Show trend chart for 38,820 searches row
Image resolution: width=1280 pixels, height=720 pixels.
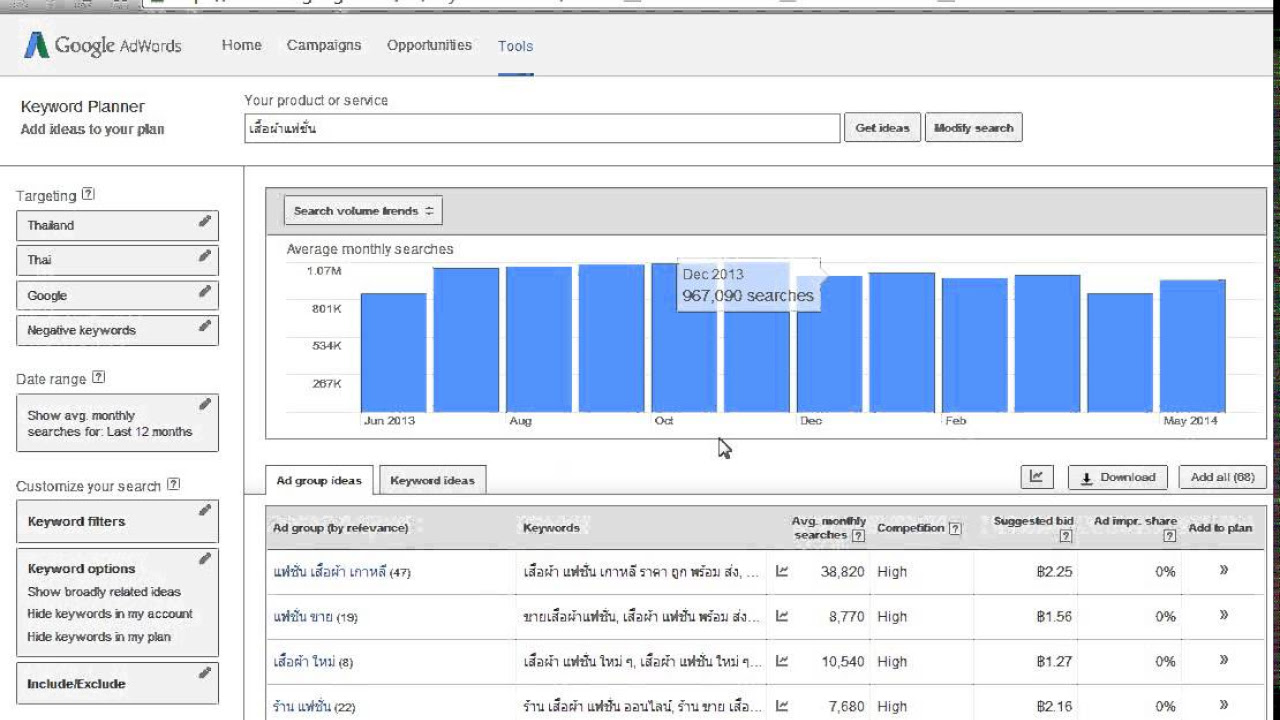point(782,572)
